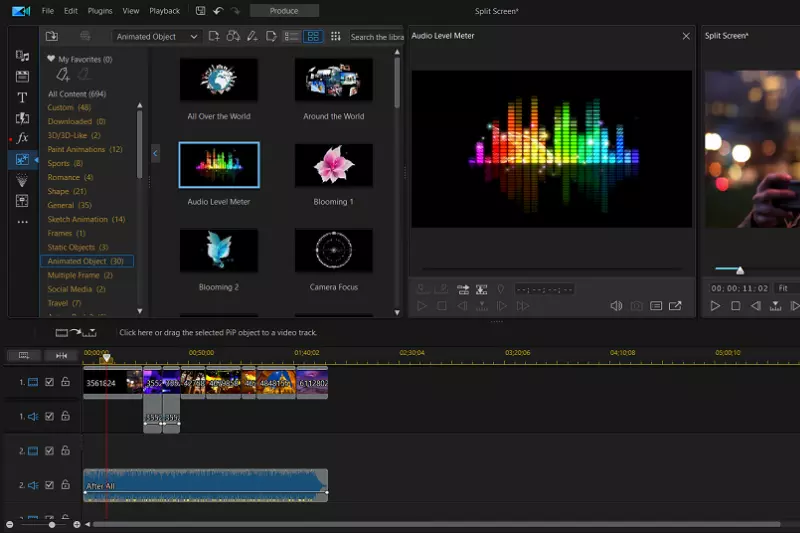Adjust volume with the speaker icon in preview

[x=616, y=306]
